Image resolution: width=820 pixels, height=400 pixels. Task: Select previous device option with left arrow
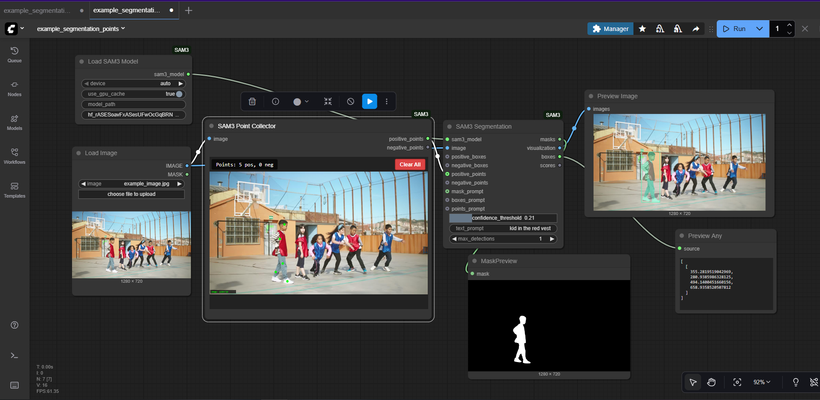(86, 84)
